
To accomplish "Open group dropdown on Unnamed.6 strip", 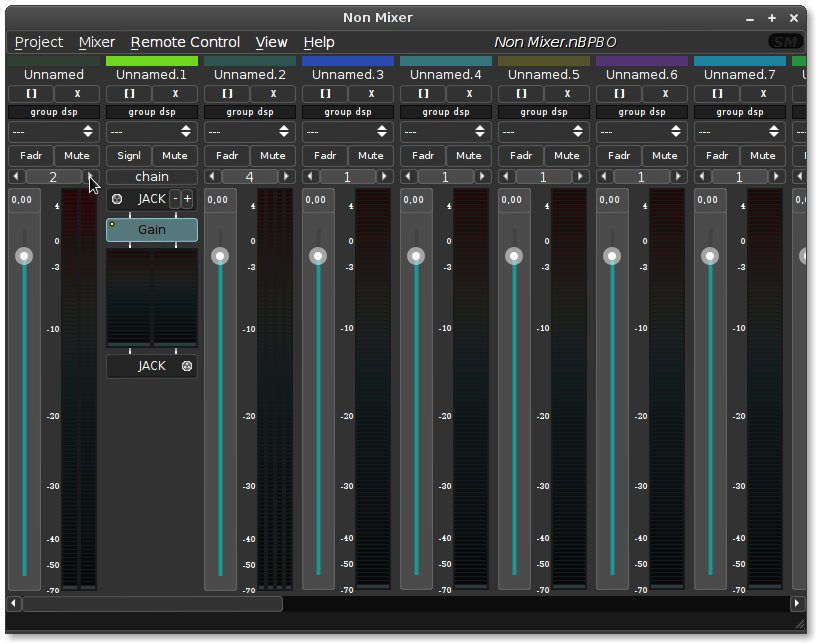I will pos(642,132).
